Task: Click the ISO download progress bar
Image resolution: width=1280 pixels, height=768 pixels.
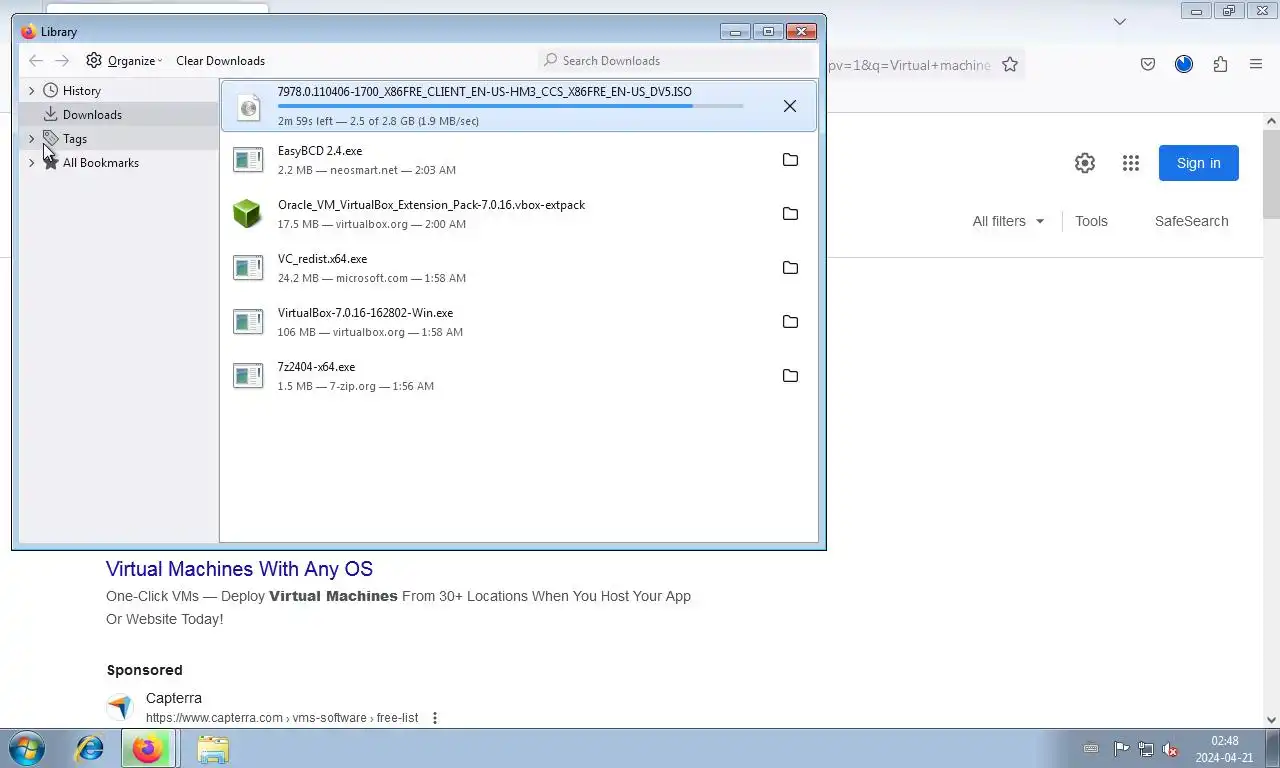Action: [510, 106]
